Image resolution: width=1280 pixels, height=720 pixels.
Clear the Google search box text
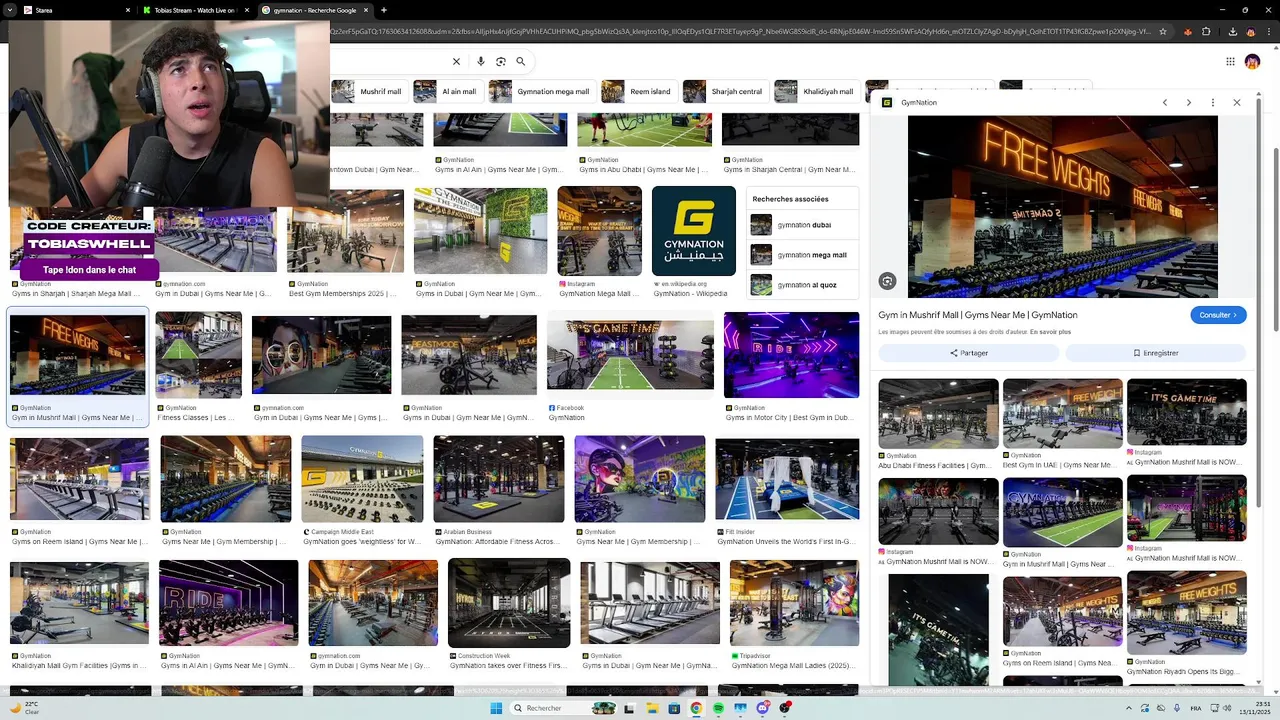[456, 61]
